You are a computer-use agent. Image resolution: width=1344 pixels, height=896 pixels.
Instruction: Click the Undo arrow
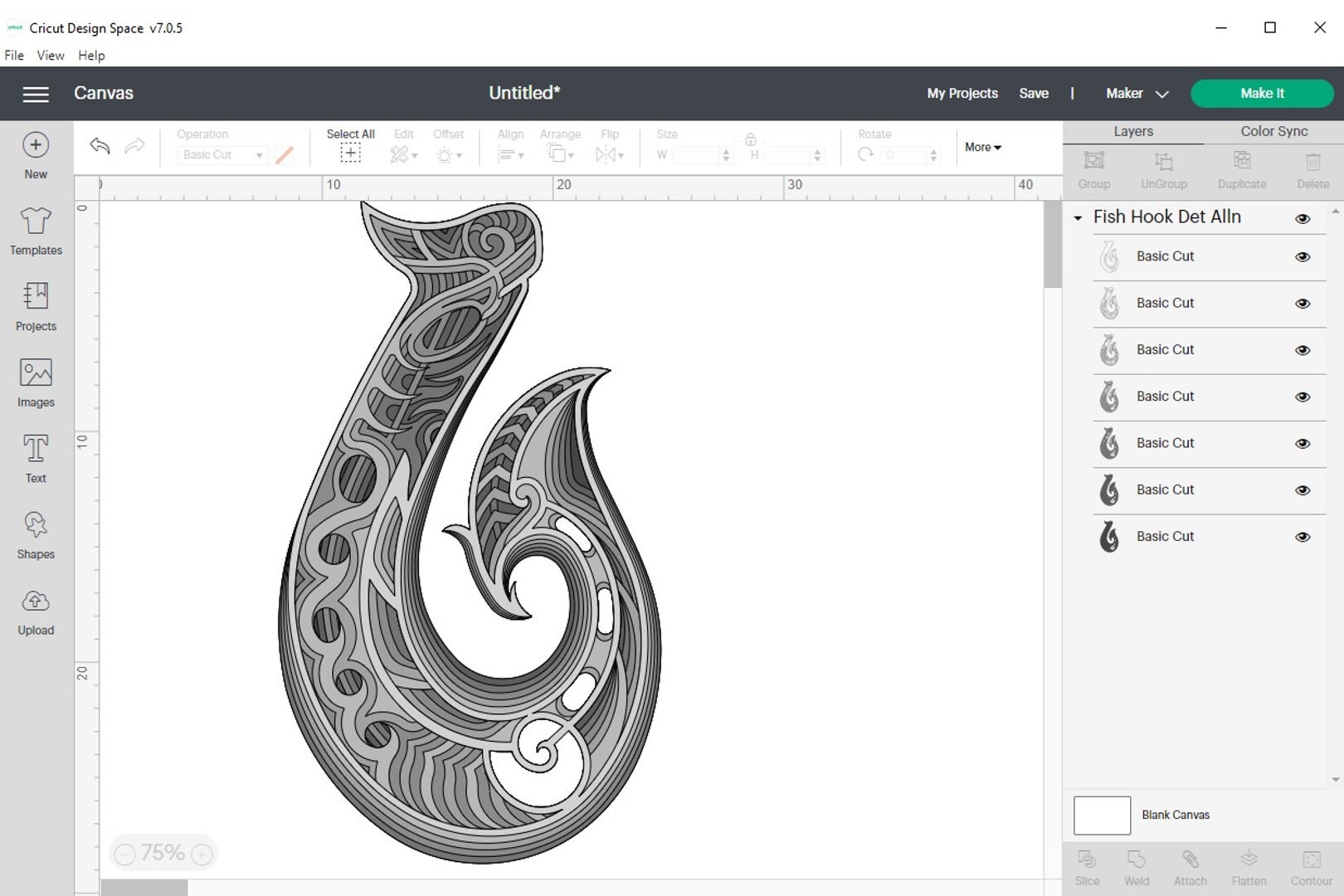coord(99,146)
